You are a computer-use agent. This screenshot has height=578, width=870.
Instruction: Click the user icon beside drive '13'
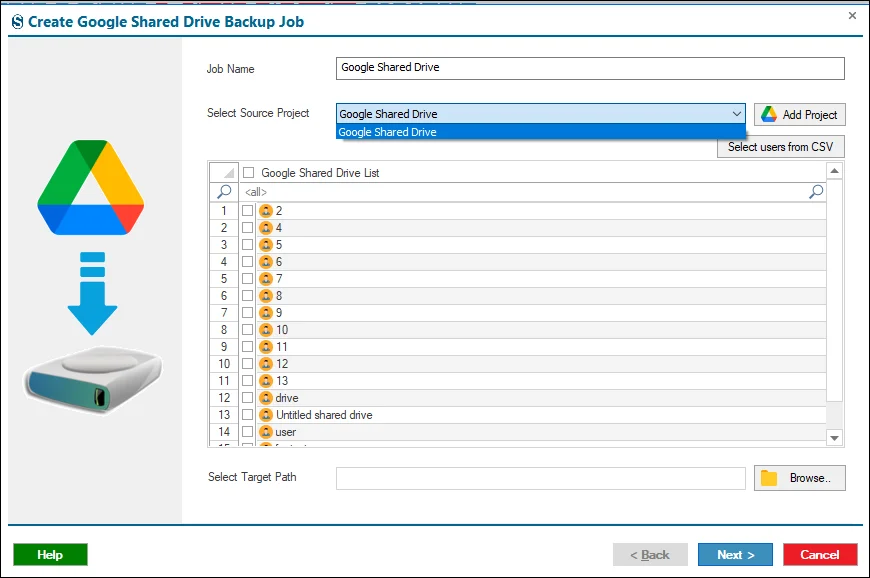pyautogui.click(x=266, y=381)
